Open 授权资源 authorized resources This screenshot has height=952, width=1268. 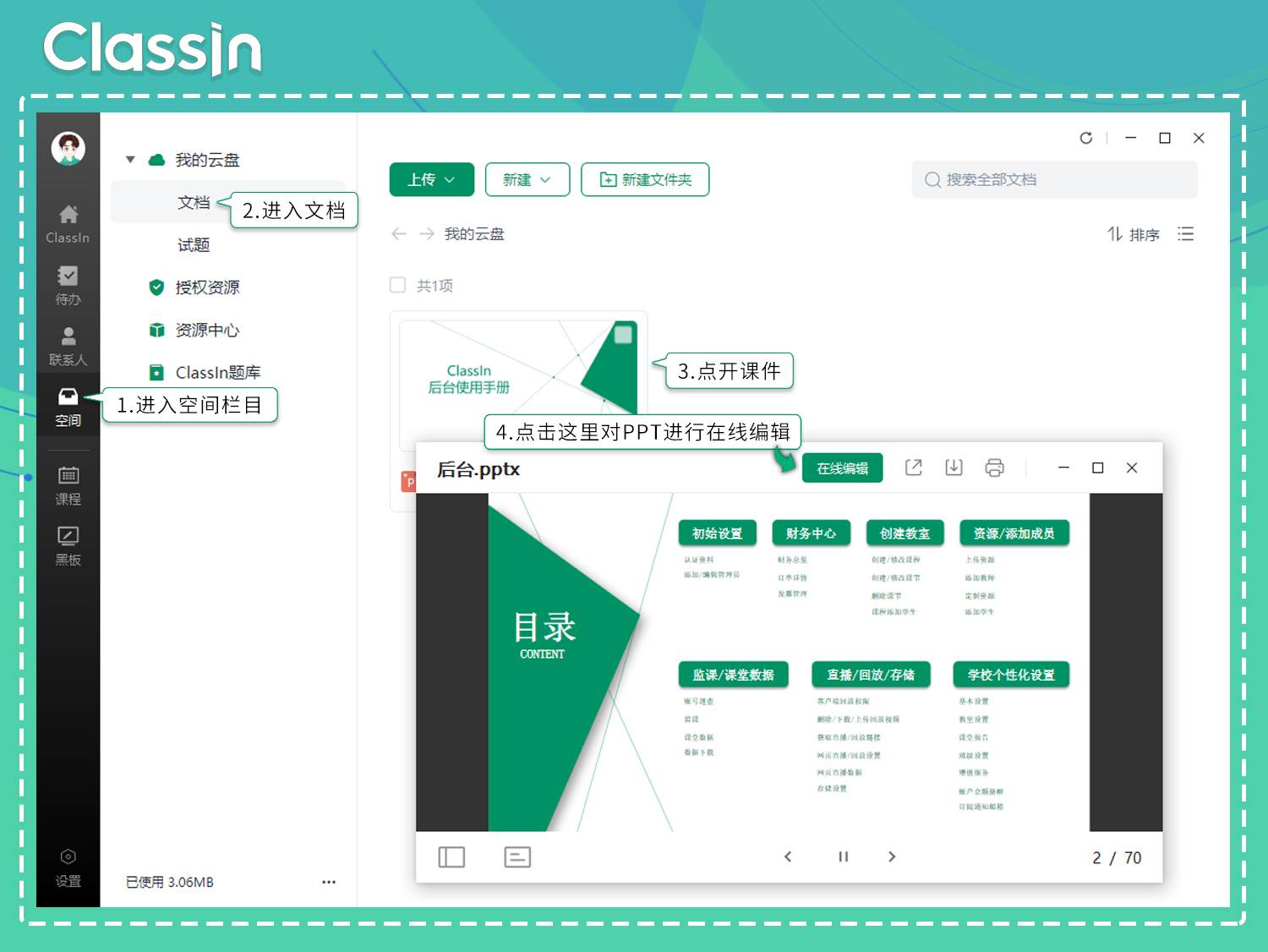tap(207, 287)
